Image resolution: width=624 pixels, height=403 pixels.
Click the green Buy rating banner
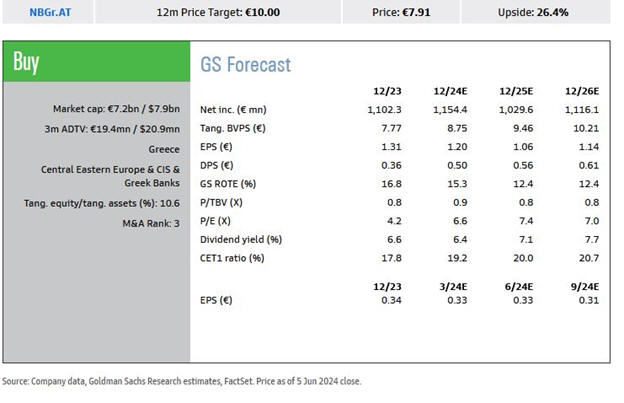96,63
